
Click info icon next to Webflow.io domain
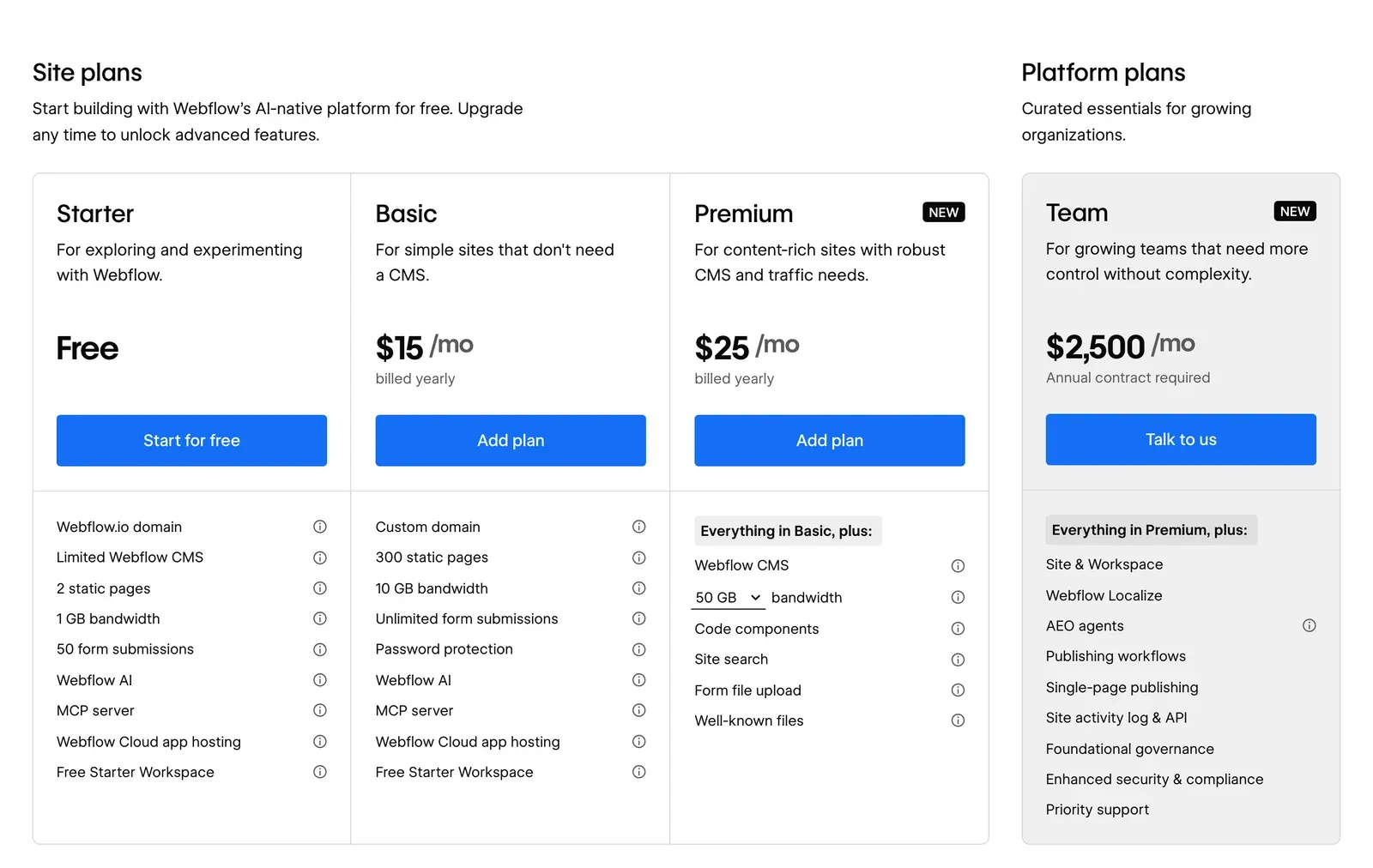320,527
